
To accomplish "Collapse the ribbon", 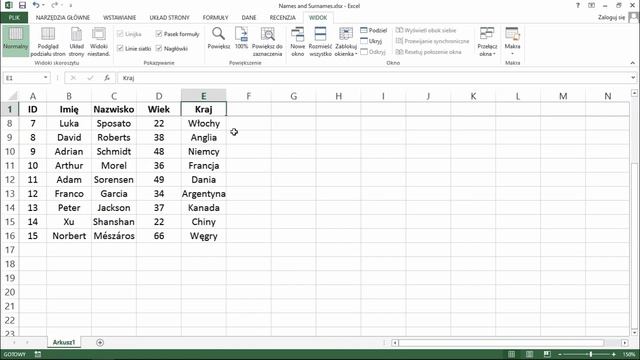I will pos(633,63).
